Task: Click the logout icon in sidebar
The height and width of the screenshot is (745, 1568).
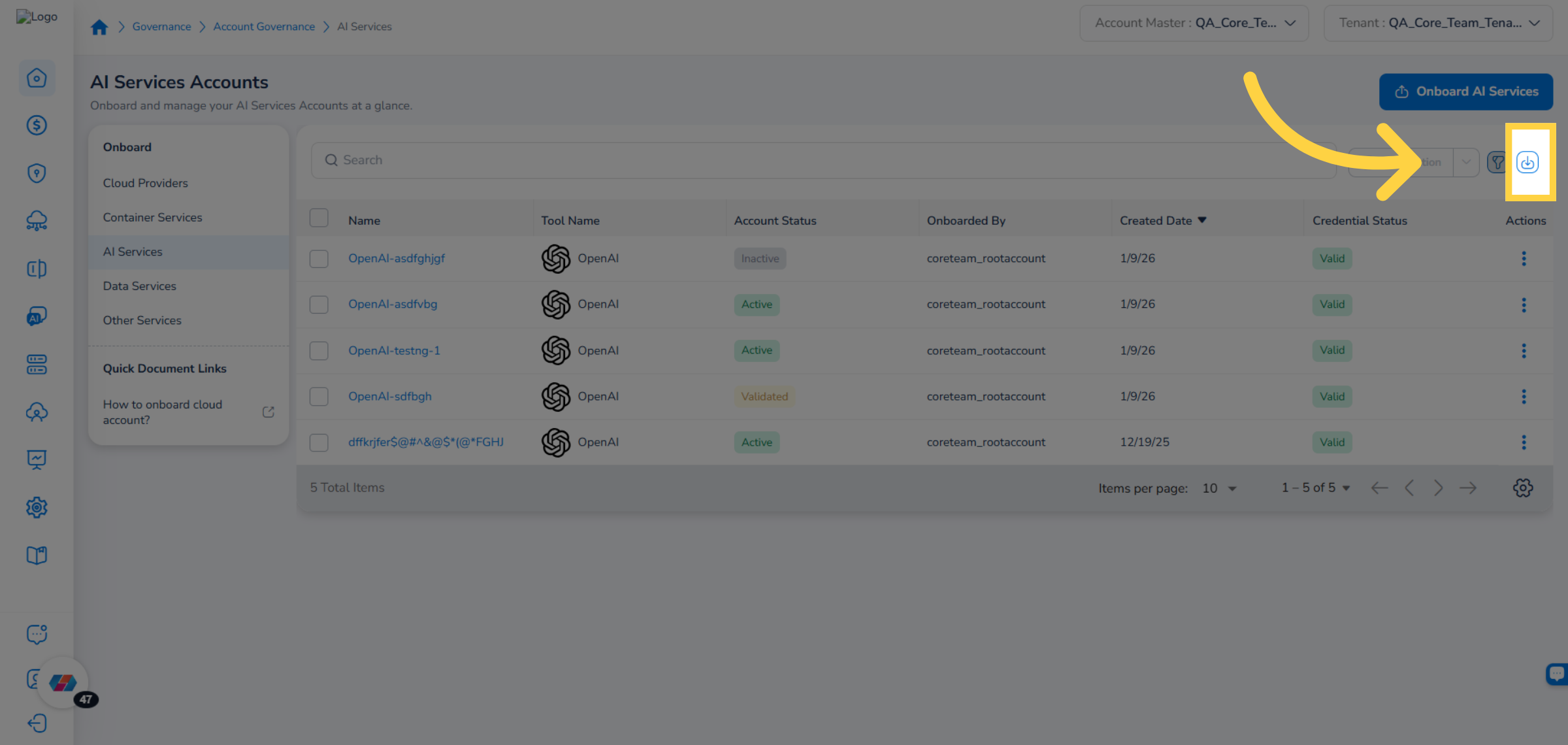Action: coord(37,723)
